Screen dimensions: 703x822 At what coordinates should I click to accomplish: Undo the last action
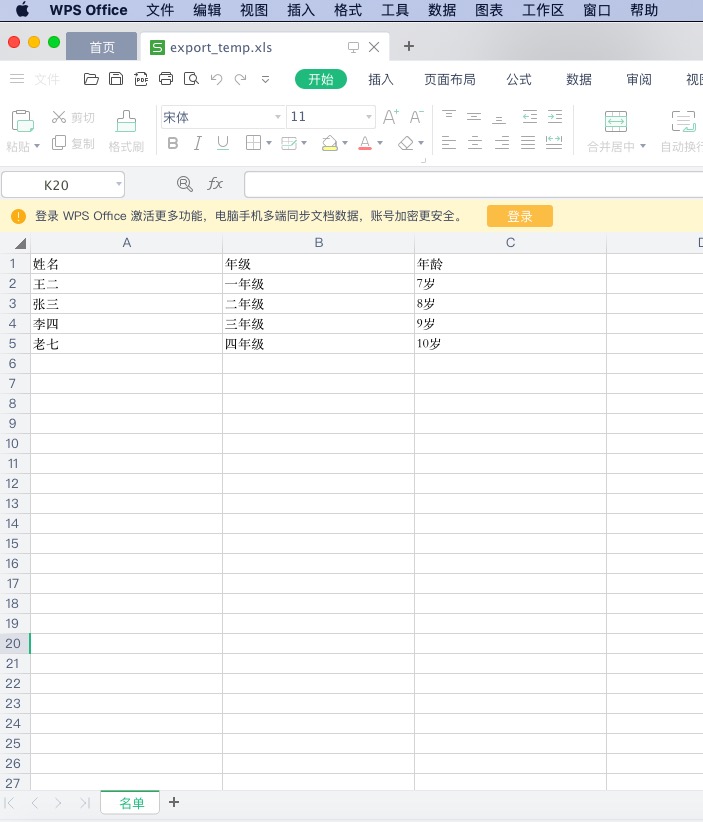click(216, 79)
